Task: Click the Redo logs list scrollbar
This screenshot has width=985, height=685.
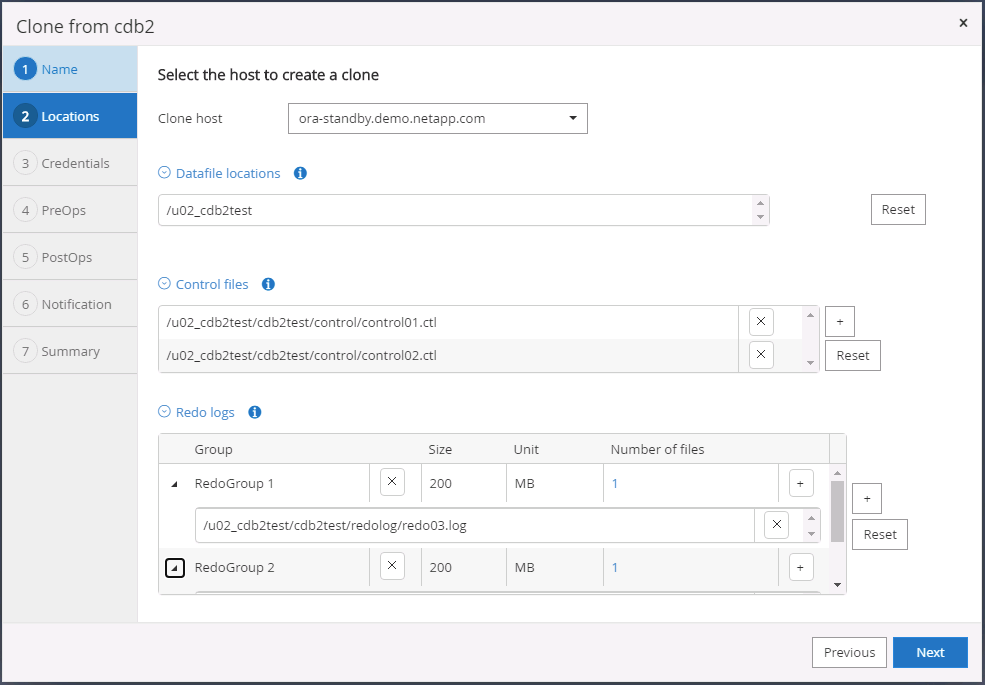Action: coord(837,510)
